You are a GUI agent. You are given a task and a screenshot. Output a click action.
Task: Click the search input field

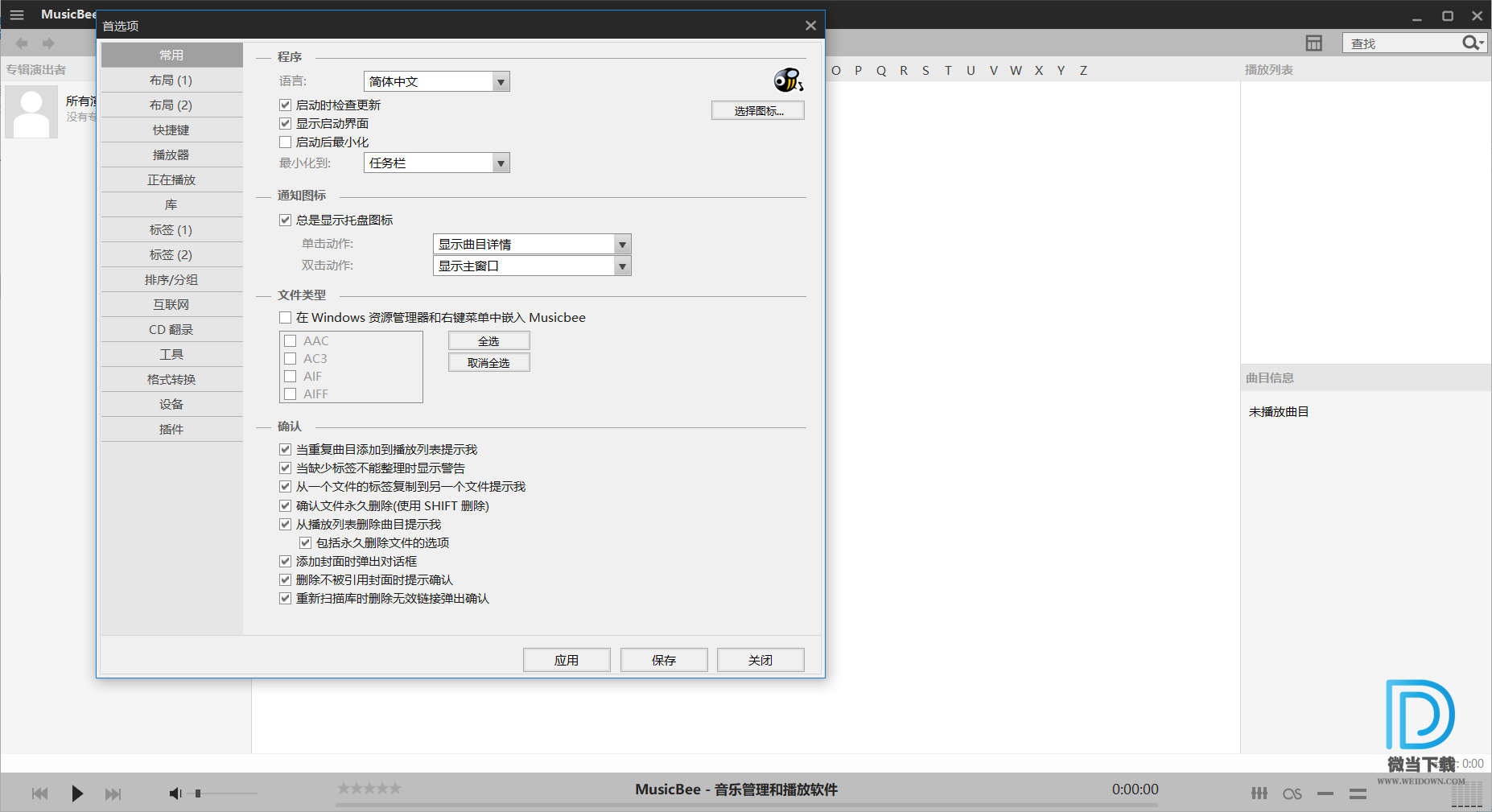point(1402,43)
